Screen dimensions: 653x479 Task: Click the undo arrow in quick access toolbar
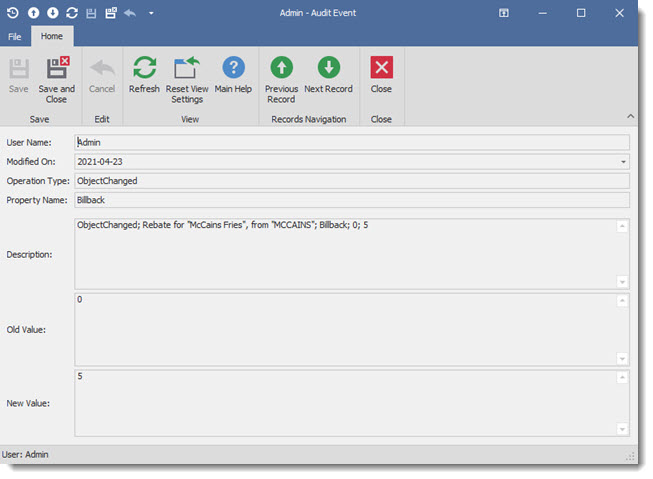(130, 13)
